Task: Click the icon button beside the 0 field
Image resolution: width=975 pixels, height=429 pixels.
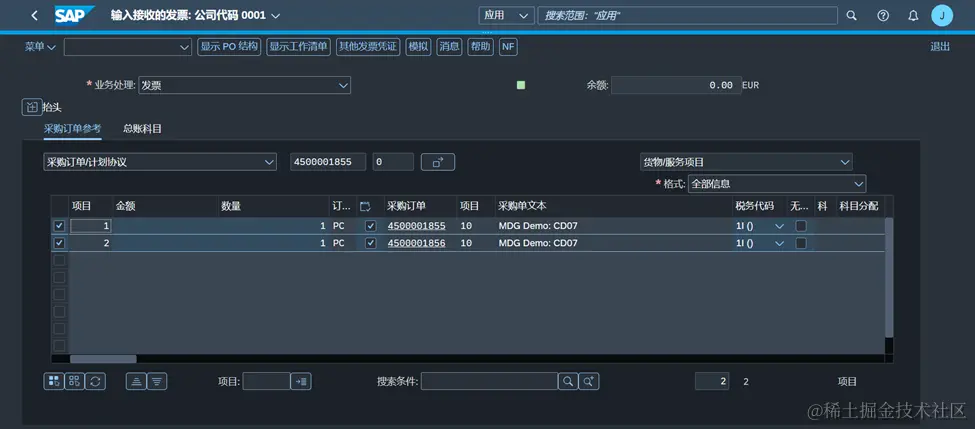Action: (438, 162)
